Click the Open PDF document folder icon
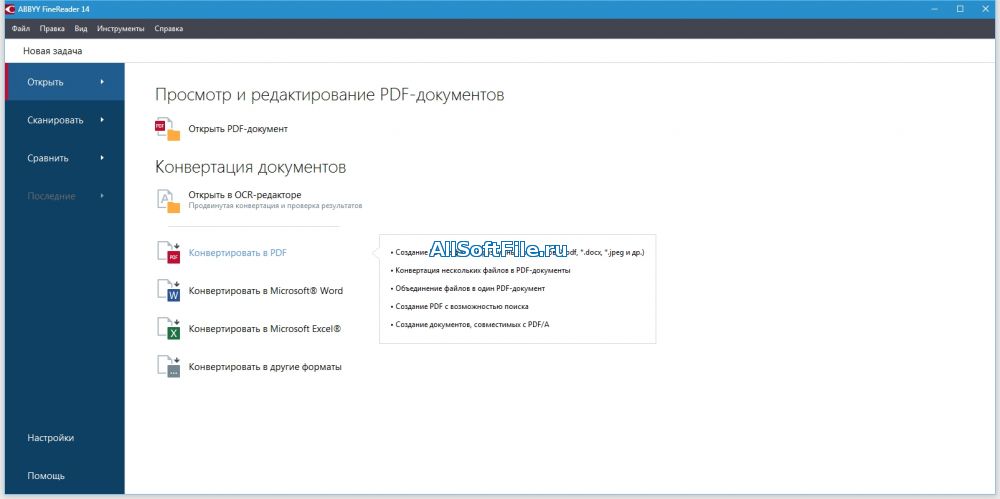The height and width of the screenshot is (499, 1000). pos(168,129)
